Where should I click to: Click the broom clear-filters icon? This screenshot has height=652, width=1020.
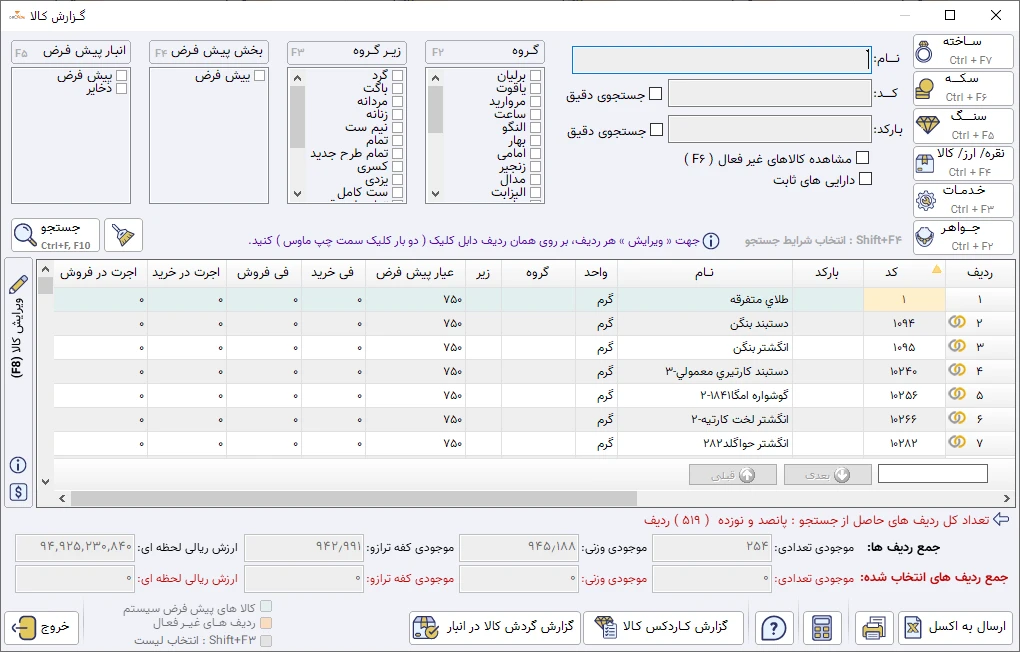123,235
